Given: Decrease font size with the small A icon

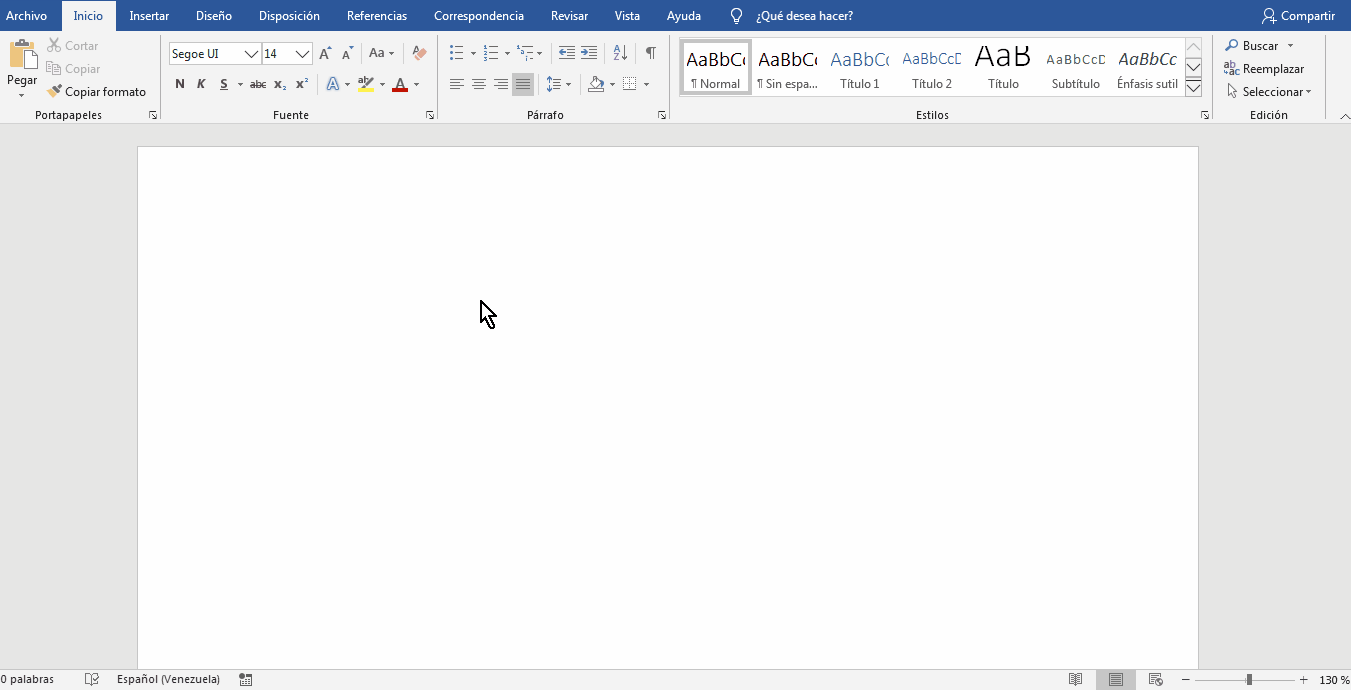Looking at the screenshot, I should (347, 54).
